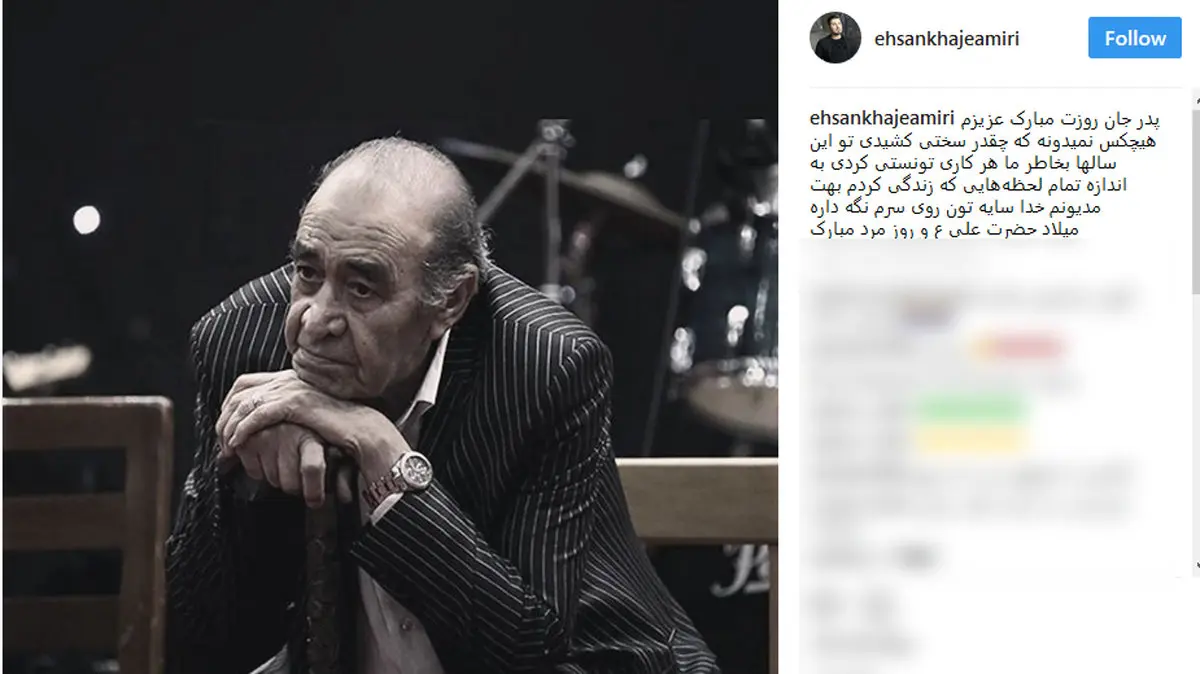Open the ehsankhajeamiri profile avatar
This screenshot has height=674, width=1200.
pos(835,38)
